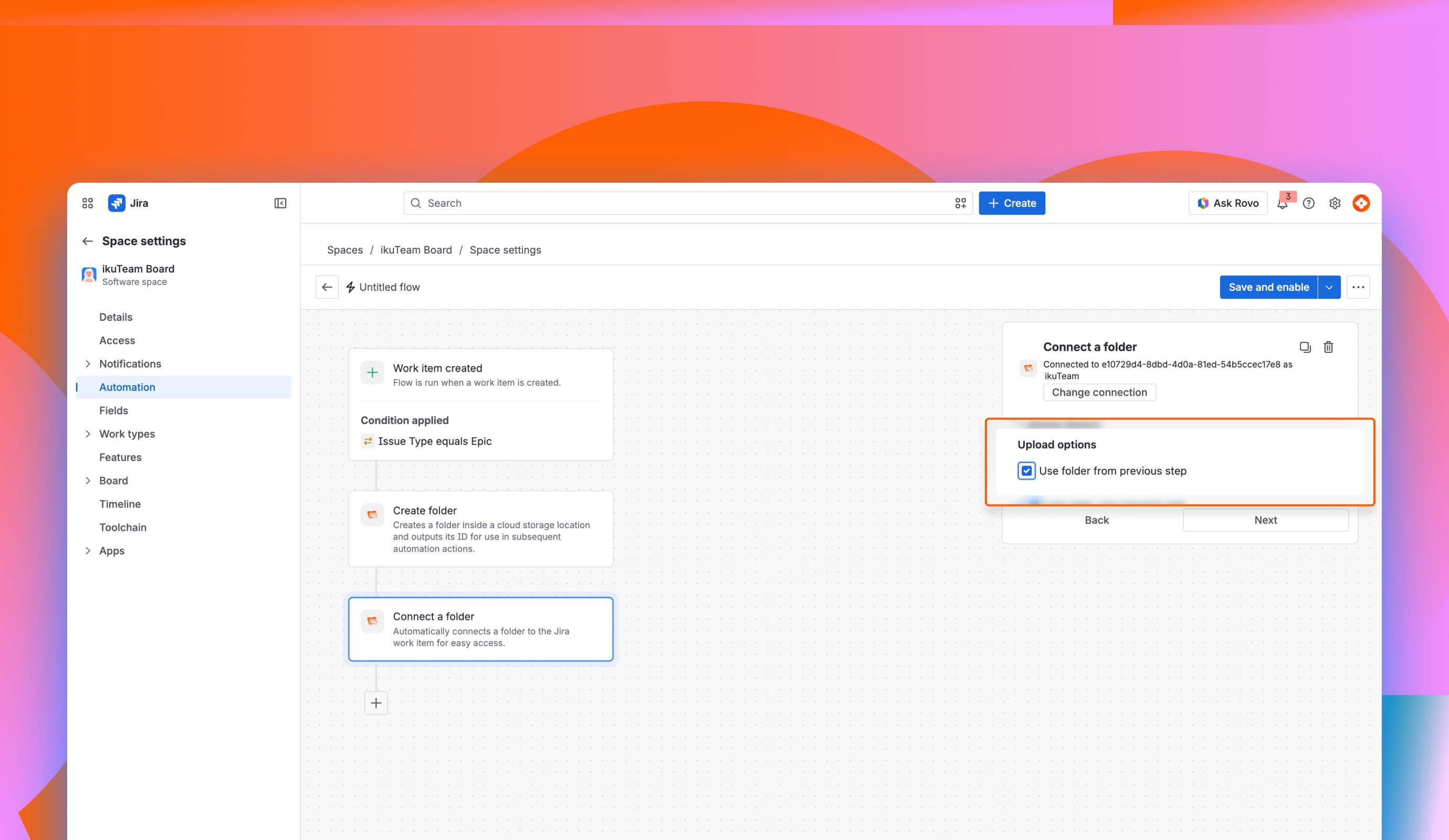Click into the Search field
The image size is (1449, 840).
tap(688, 203)
